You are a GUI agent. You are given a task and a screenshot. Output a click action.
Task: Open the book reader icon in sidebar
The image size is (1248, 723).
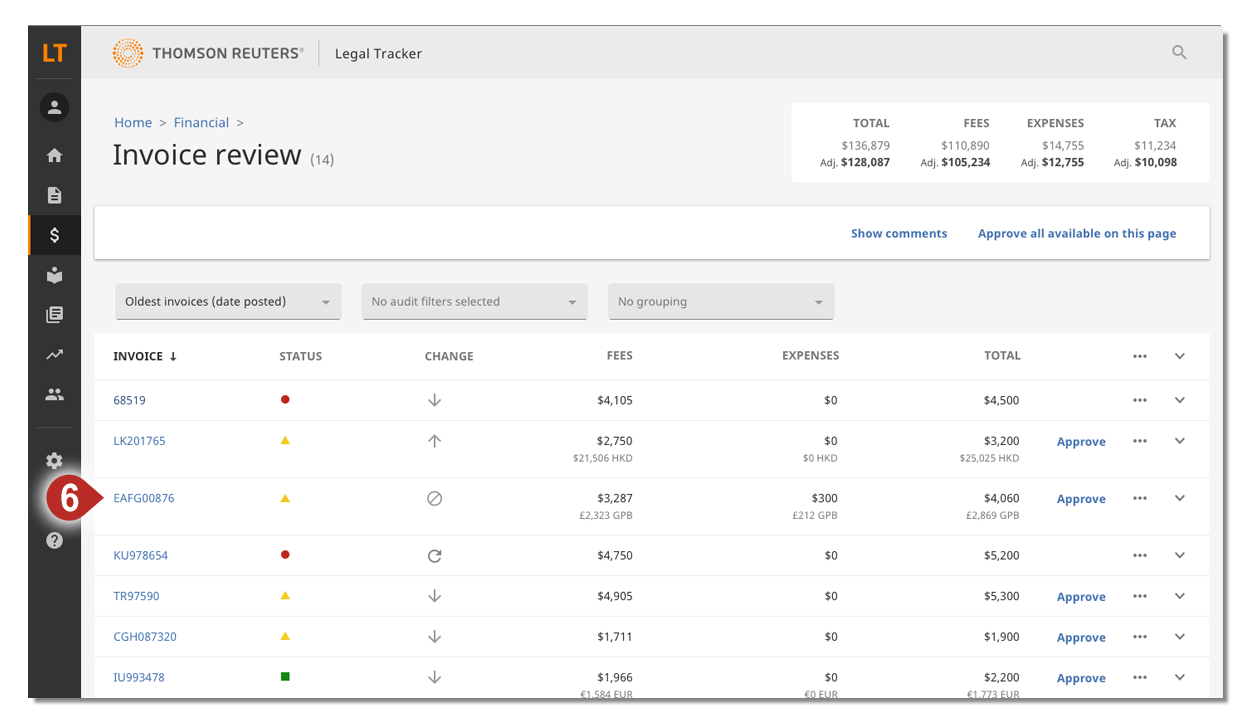(x=54, y=275)
